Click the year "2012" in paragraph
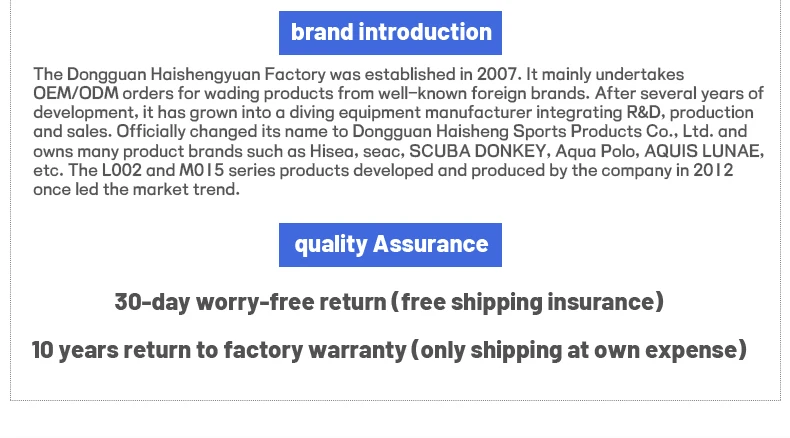Image resolution: width=790 pixels, height=438 pixels. (714, 170)
